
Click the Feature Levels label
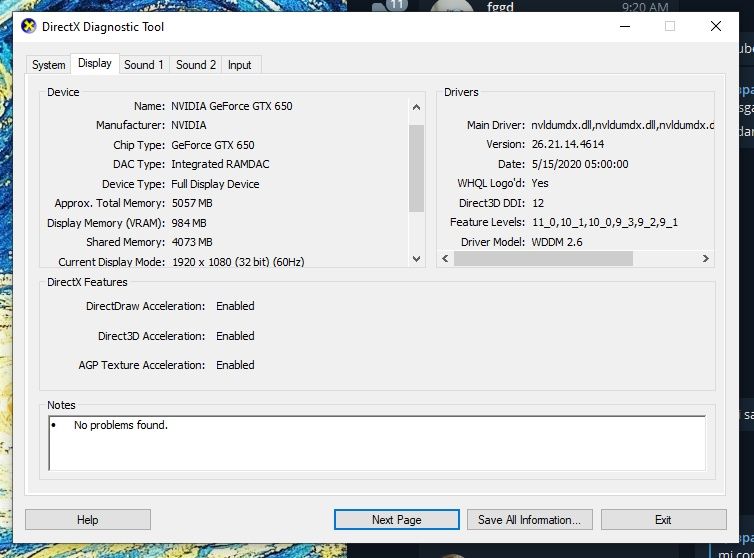488,222
